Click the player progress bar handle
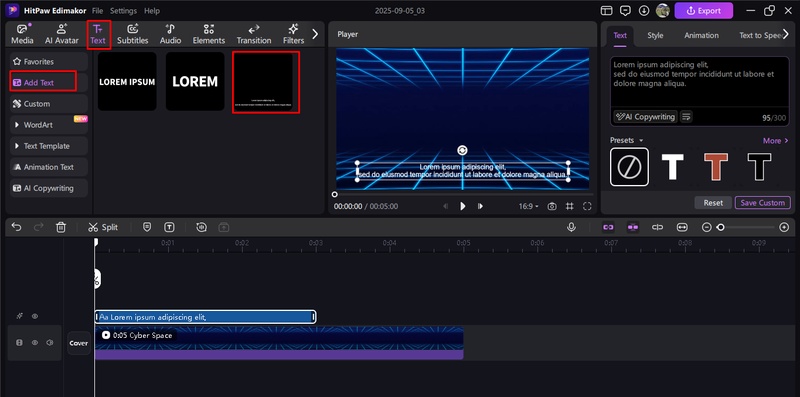This screenshot has width=800, height=397. click(335, 194)
